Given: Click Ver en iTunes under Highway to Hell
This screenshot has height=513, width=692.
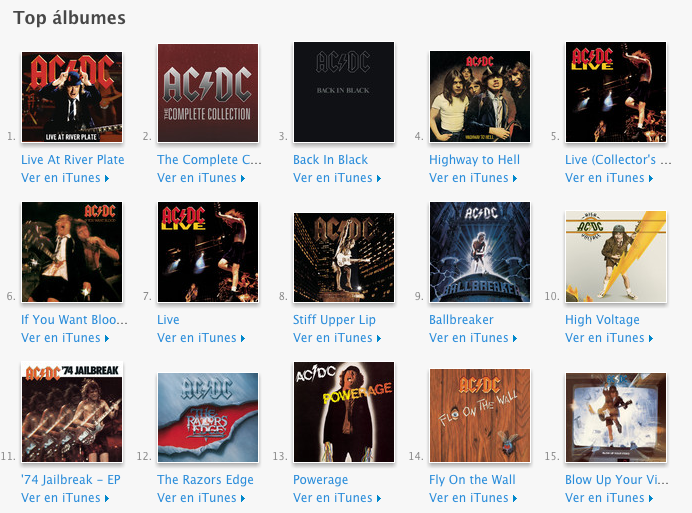Looking at the screenshot, I should (x=473, y=178).
